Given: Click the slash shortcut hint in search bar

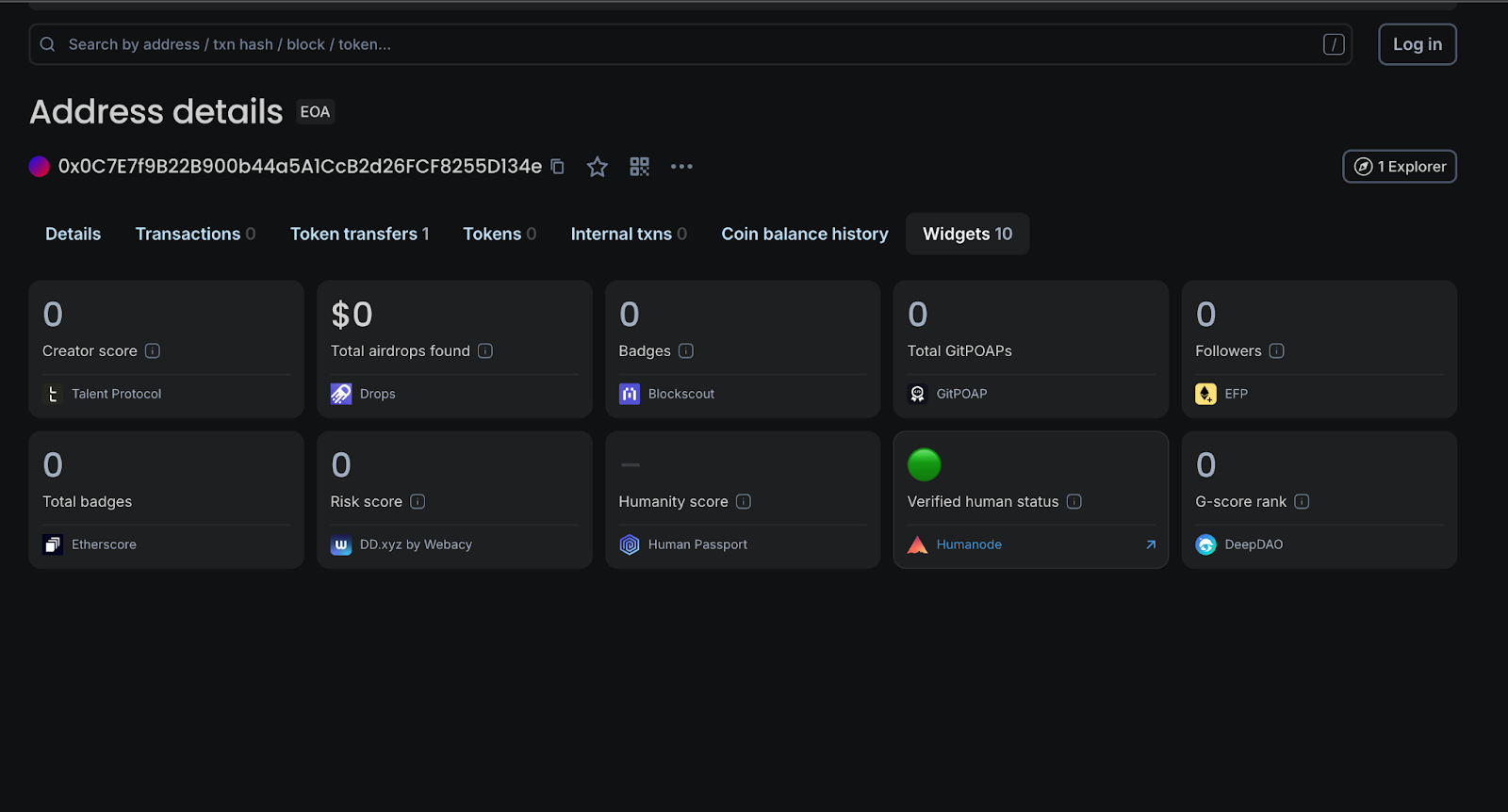Looking at the screenshot, I should pyautogui.click(x=1334, y=44).
